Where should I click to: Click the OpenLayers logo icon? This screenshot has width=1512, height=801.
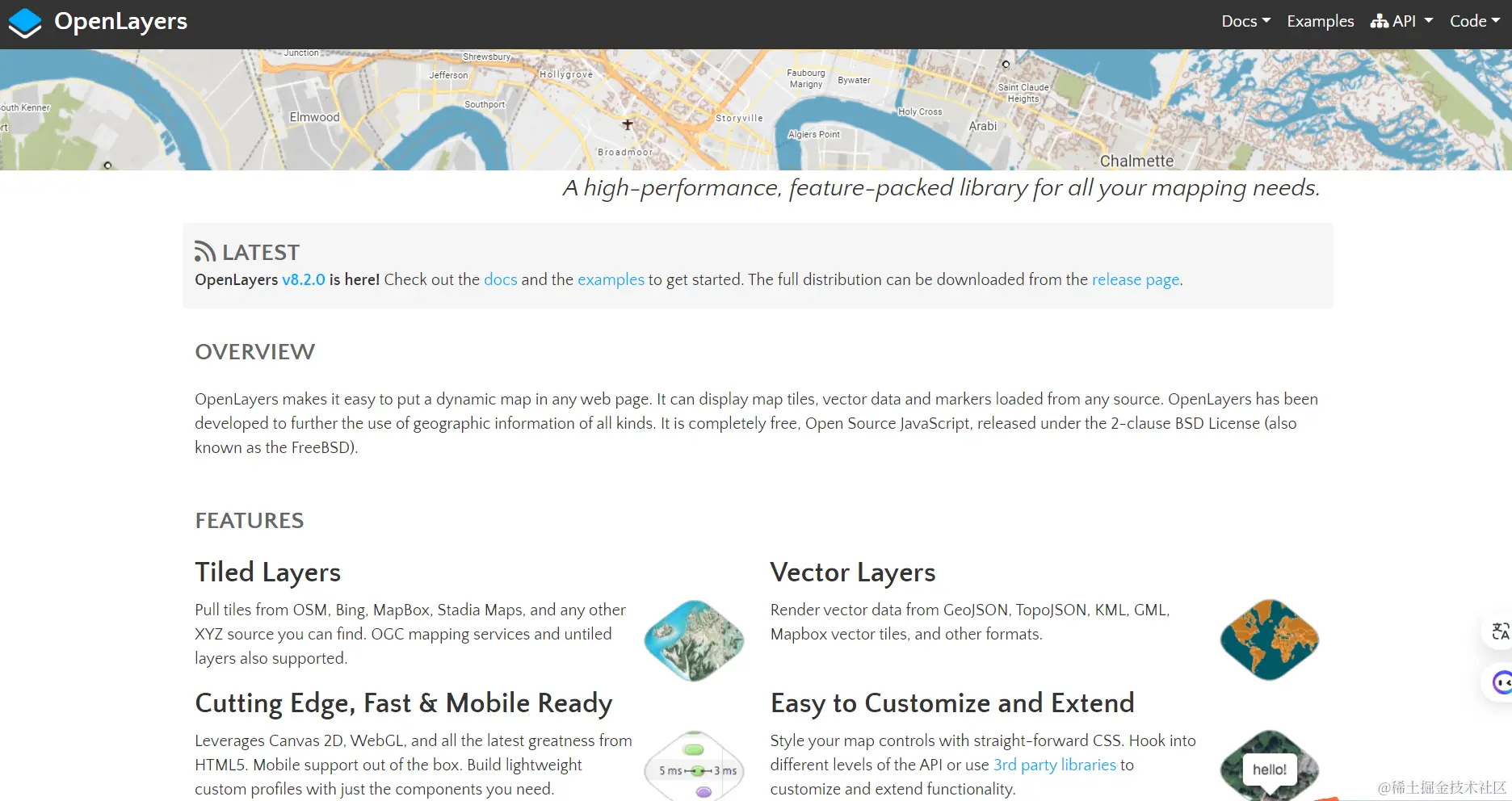tap(25, 23)
